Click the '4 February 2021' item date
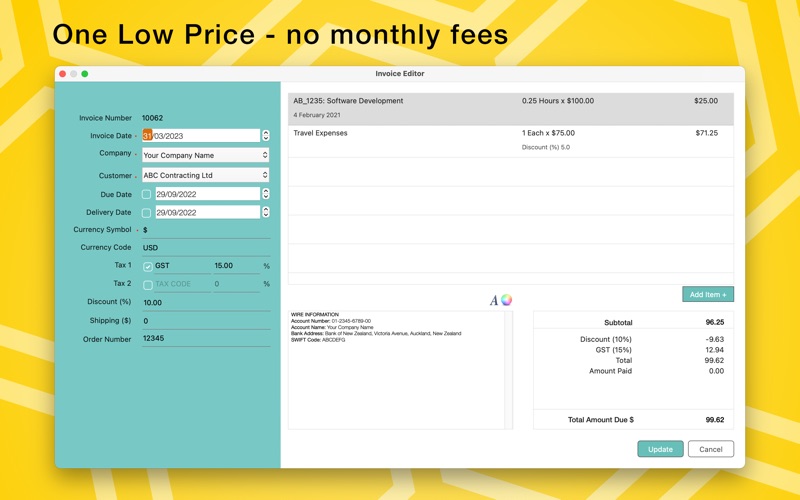This screenshot has height=500, width=800. point(317,115)
